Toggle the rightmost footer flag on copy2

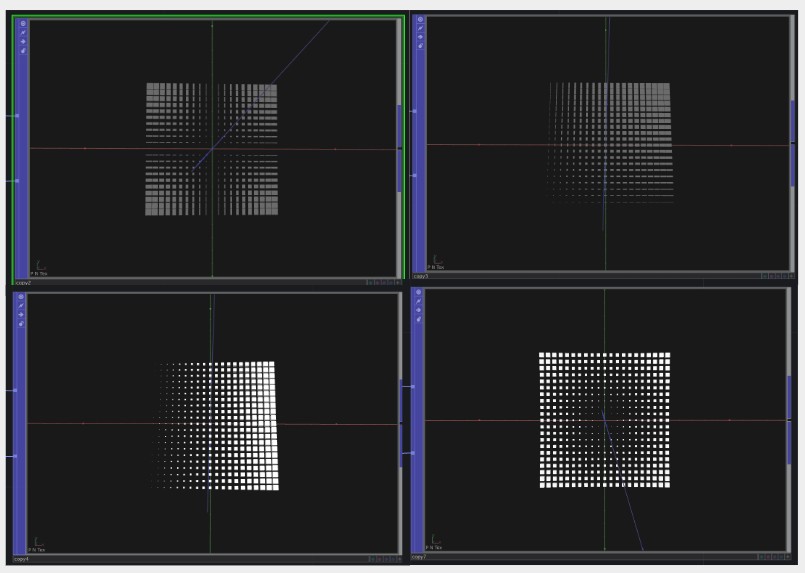[397, 283]
